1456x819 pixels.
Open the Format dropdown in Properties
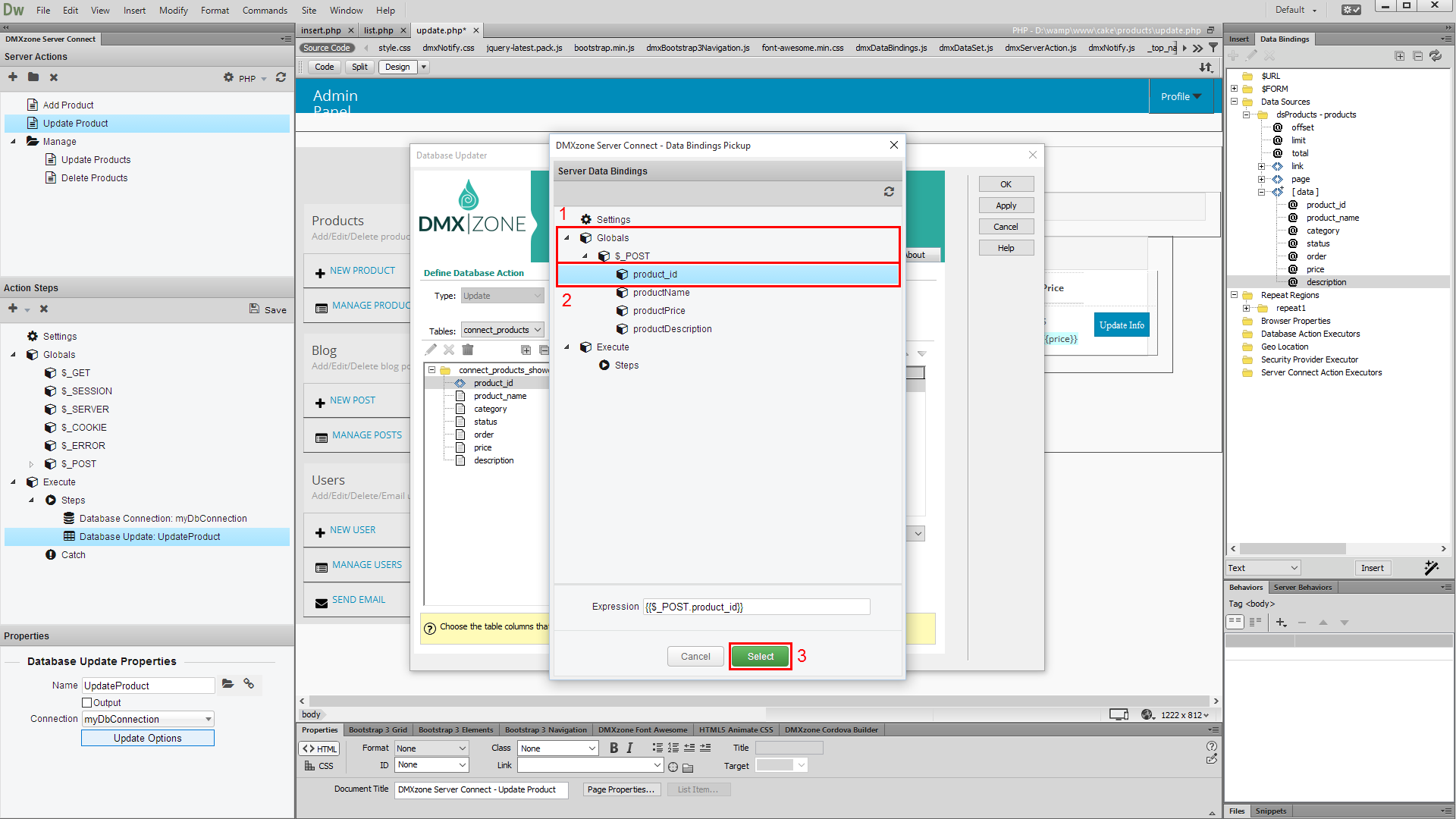(431, 748)
